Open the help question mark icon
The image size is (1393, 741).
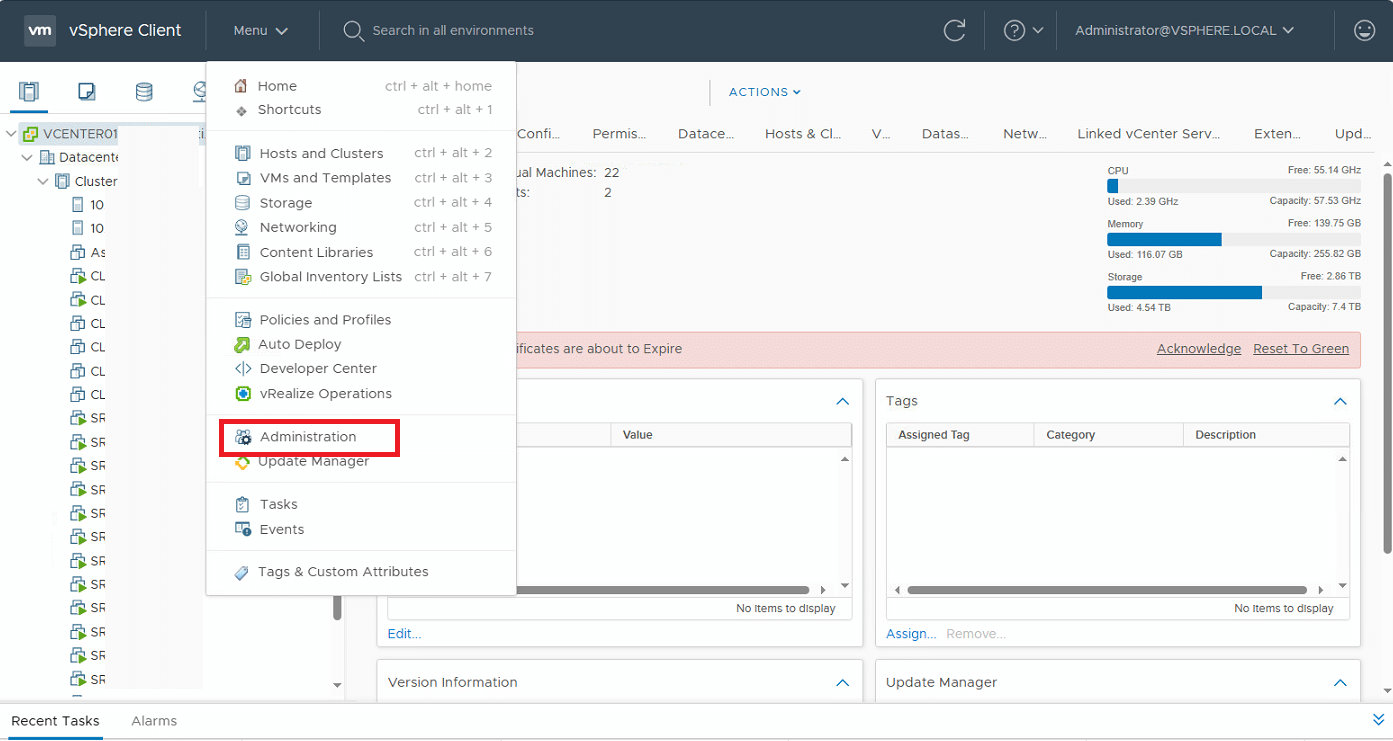1014,31
